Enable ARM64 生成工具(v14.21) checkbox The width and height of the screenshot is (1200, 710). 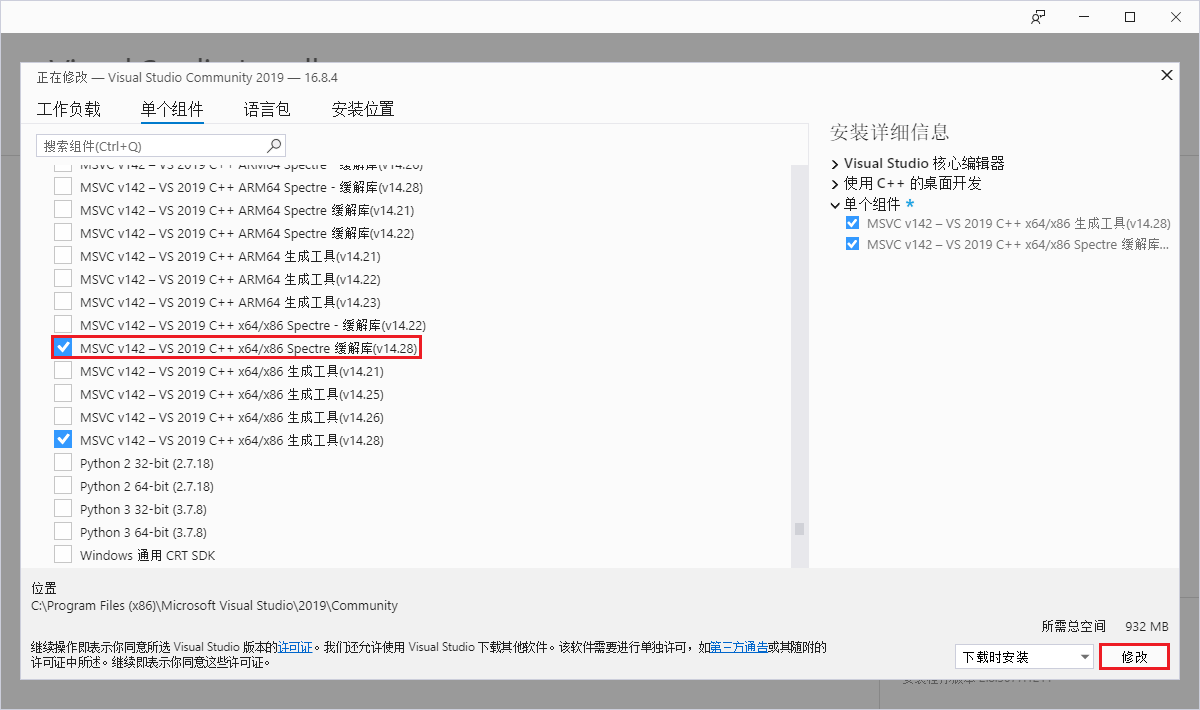63,256
